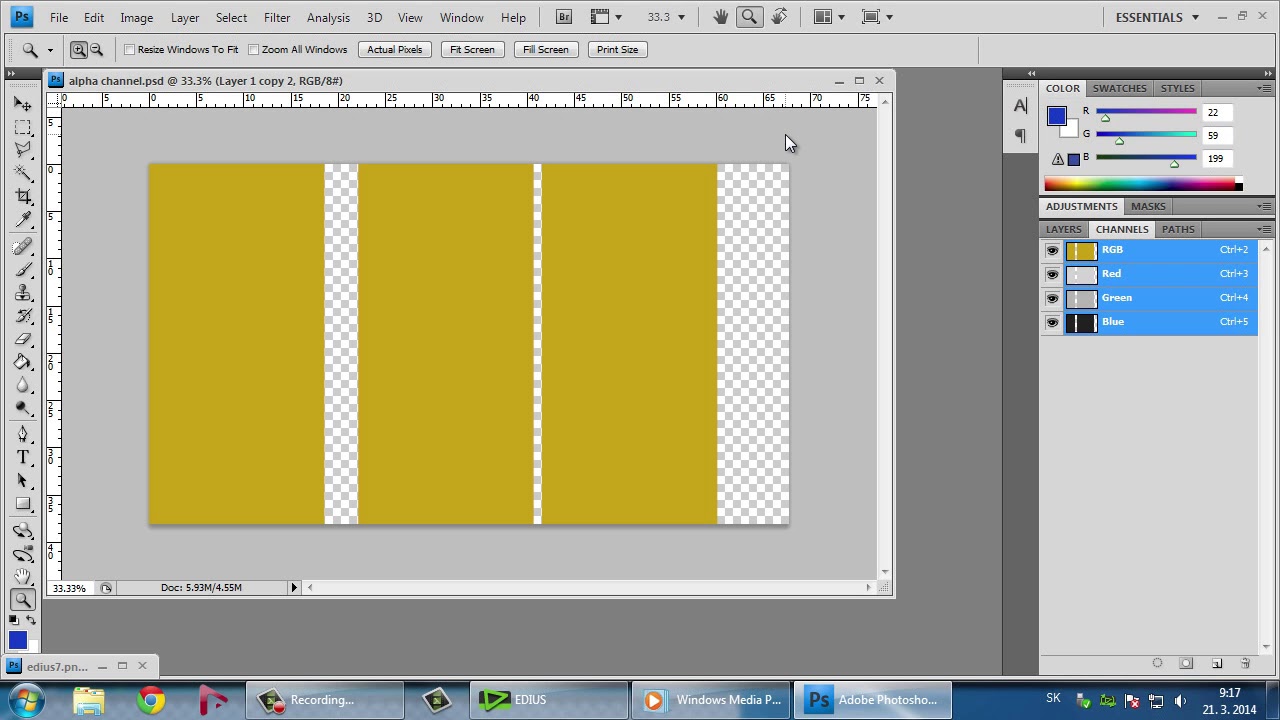
Task: Select the Dodge tool
Action: pos(23,408)
